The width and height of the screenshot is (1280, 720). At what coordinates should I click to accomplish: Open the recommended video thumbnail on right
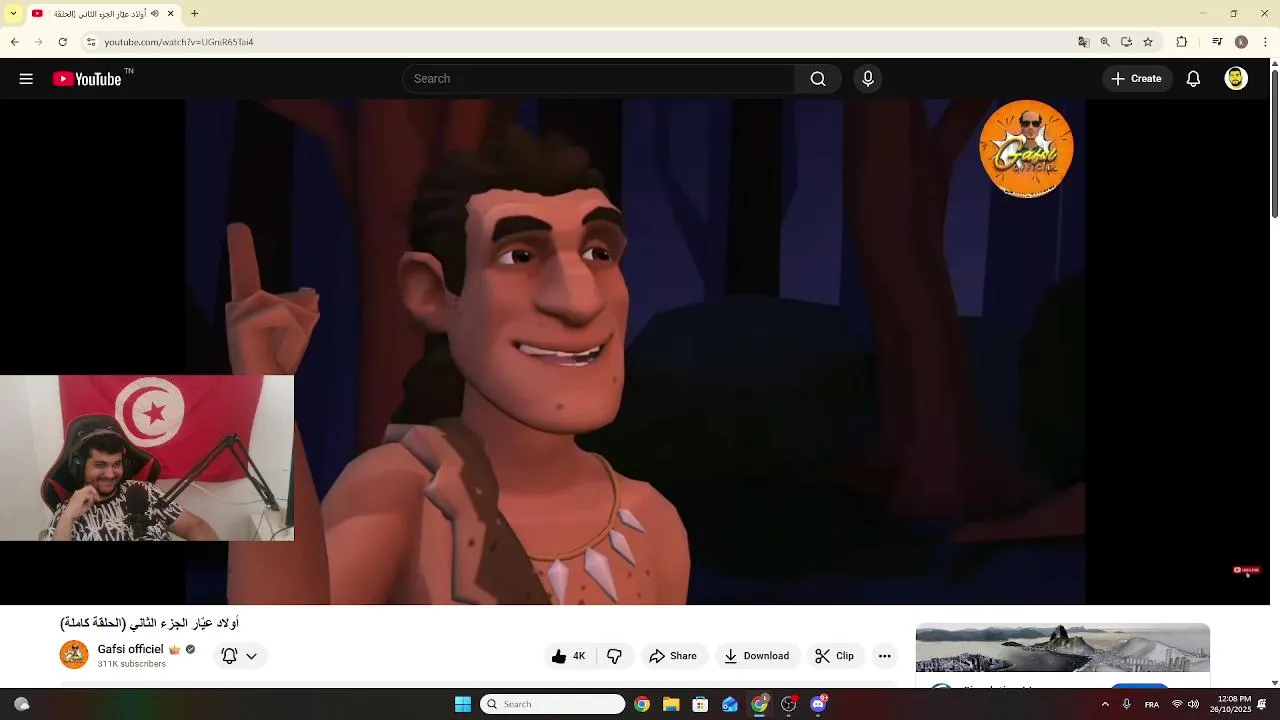(1063, 648)
